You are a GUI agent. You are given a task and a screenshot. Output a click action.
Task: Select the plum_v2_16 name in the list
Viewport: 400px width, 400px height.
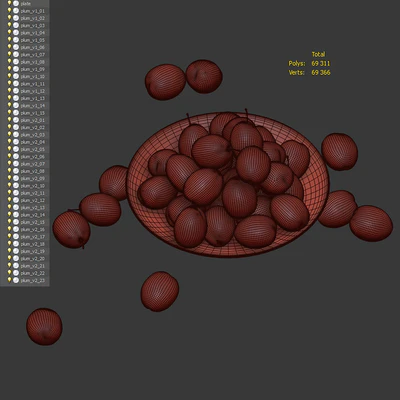(x=32, y=229)
